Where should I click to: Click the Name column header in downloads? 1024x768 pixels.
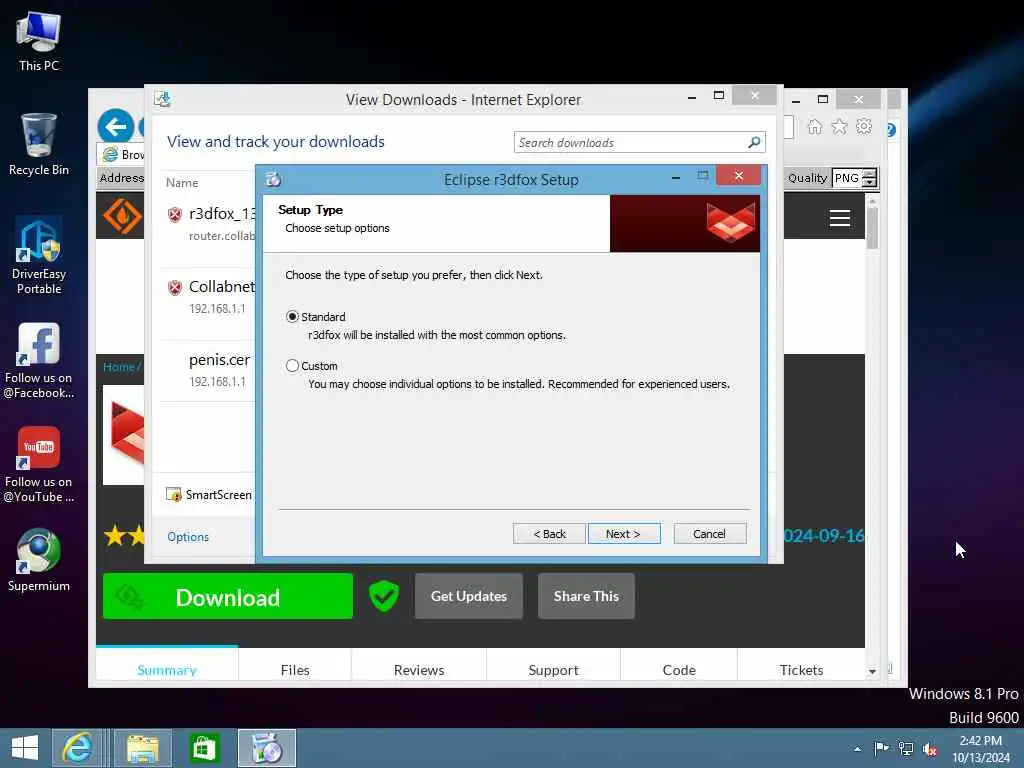coord(182,183)
